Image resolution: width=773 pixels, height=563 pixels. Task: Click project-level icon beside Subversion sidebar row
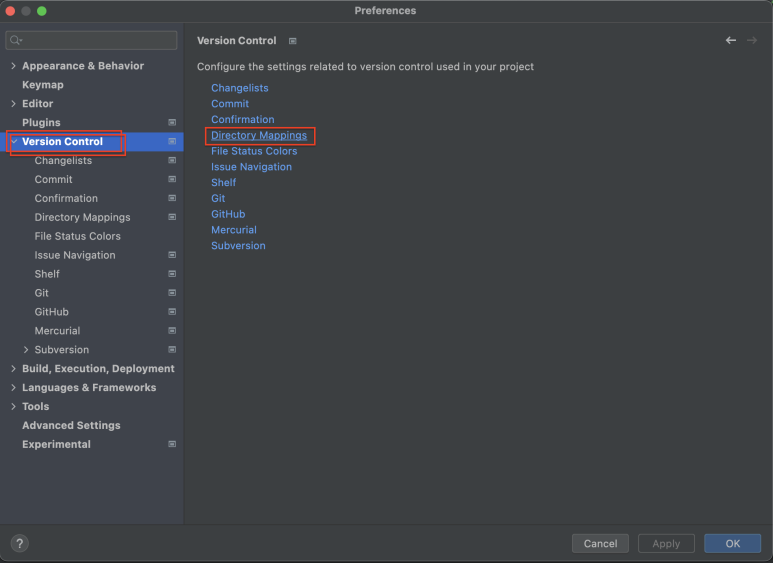172,350
